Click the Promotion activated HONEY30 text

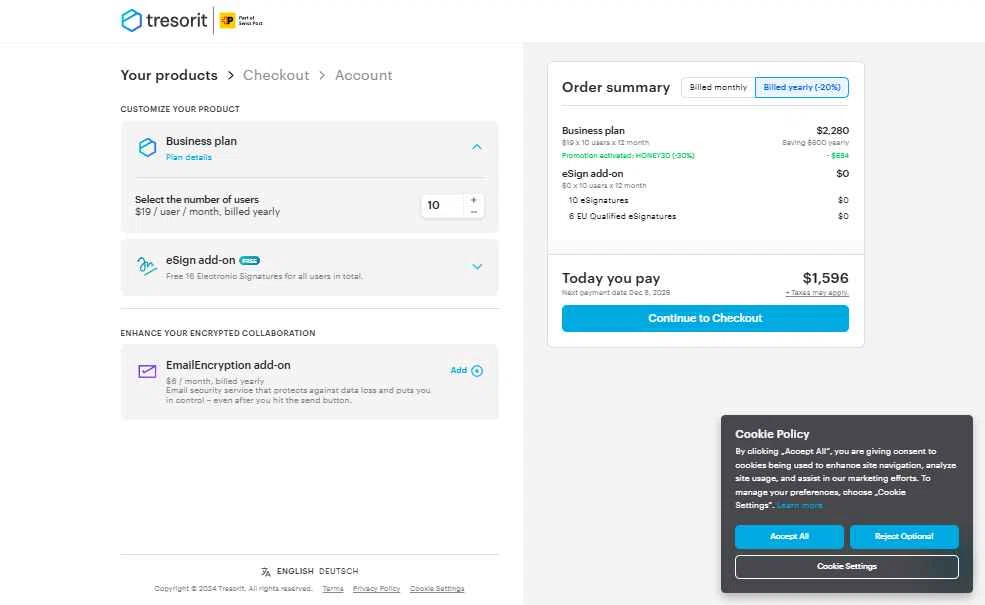628,156
